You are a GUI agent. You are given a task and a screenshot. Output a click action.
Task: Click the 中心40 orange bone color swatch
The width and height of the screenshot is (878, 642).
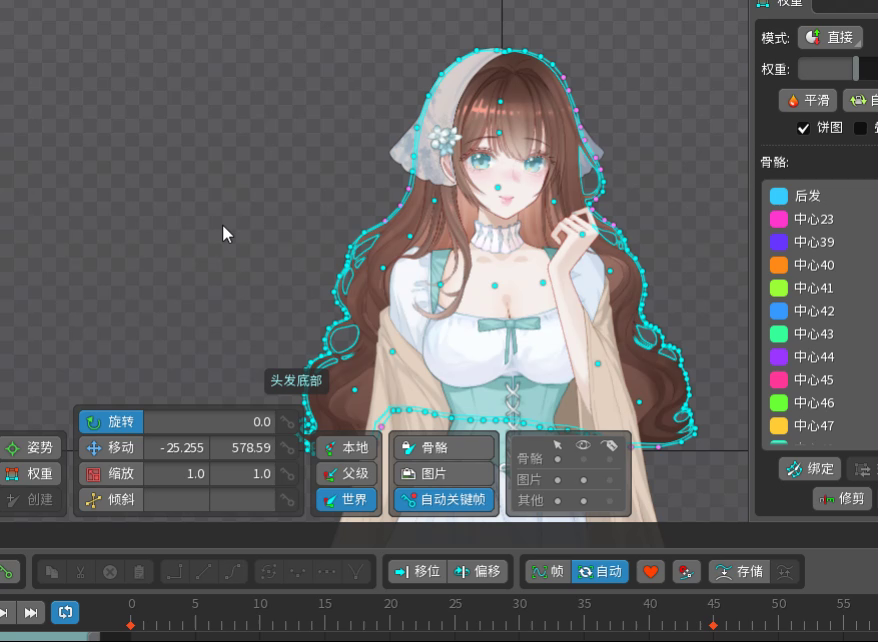point(779,265)
